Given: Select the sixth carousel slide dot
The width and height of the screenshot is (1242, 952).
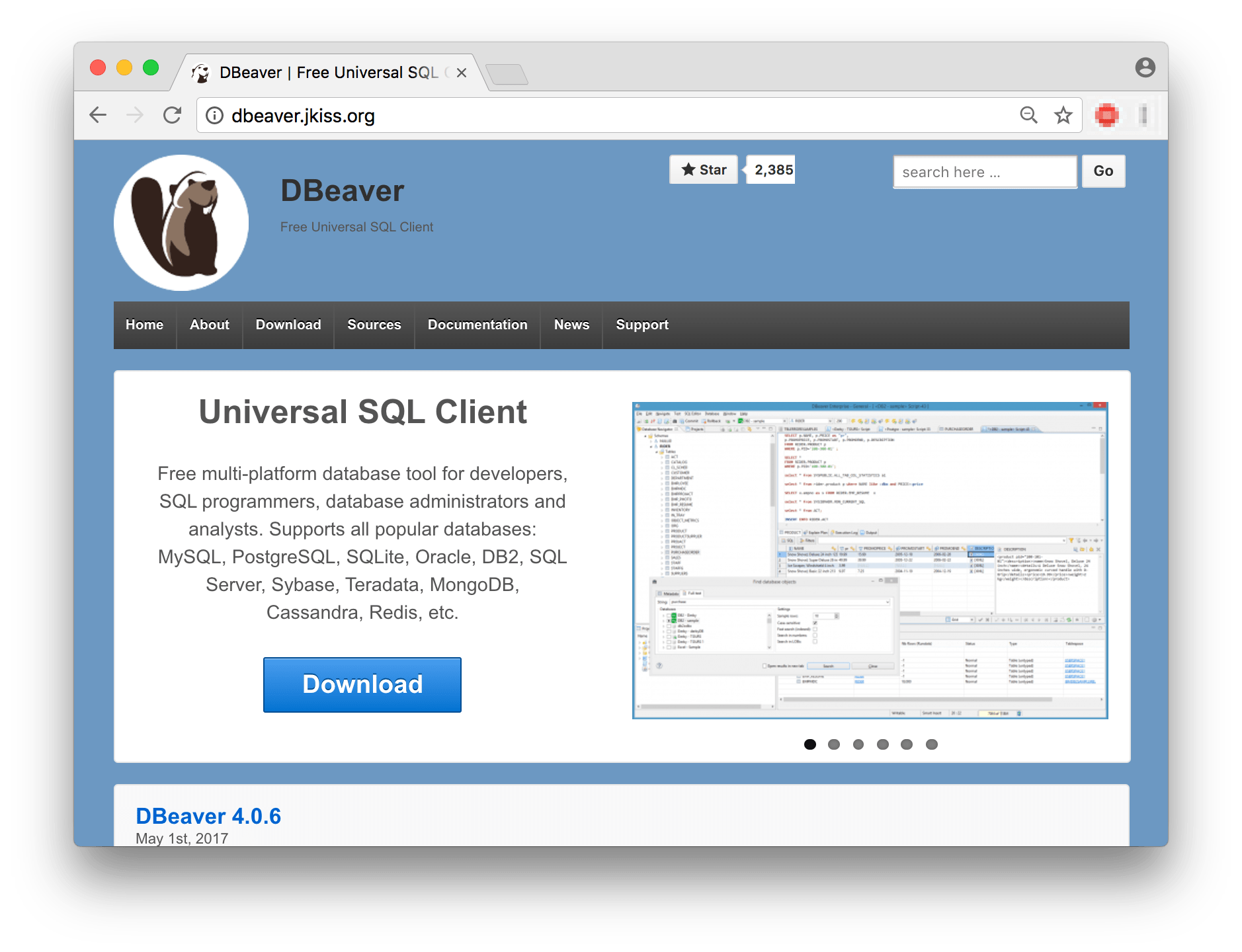Looking at the screenshot, I should pos(932,744).
